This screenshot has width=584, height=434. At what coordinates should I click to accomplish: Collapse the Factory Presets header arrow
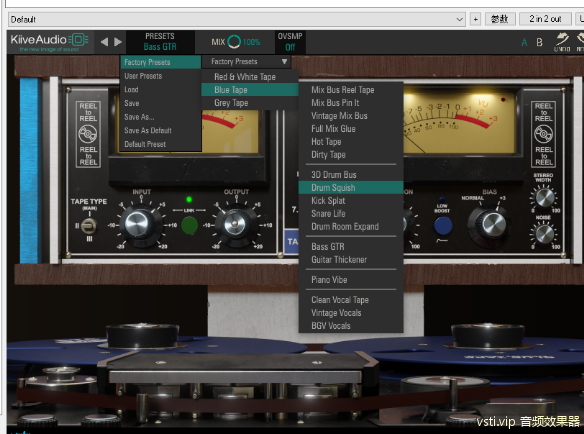284,61
